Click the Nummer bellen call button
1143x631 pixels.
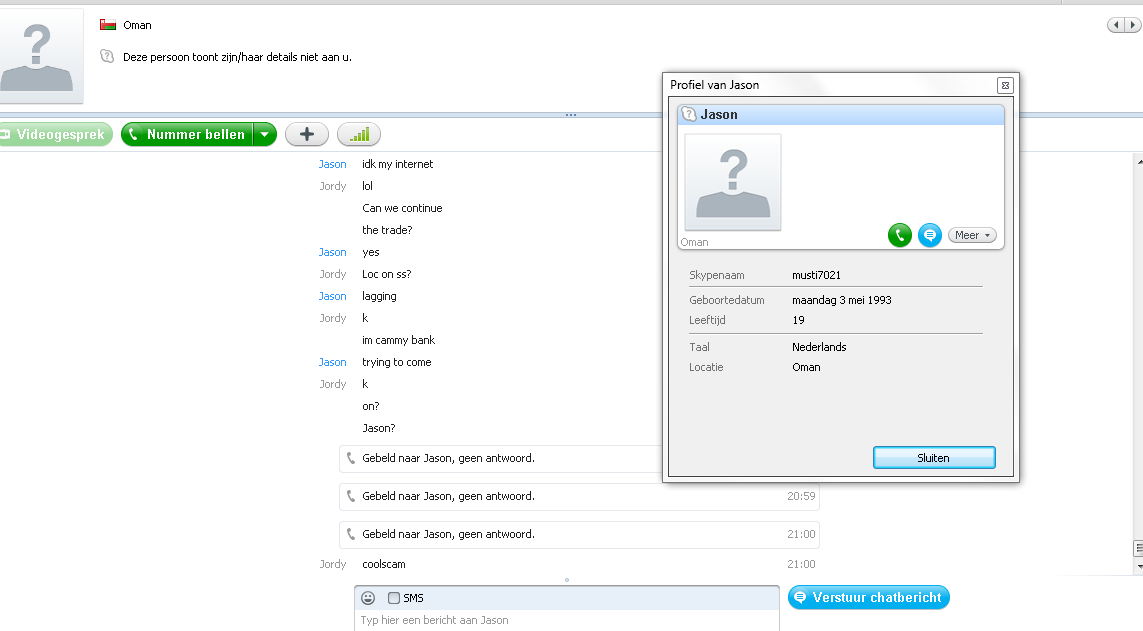tap(187, 135)
